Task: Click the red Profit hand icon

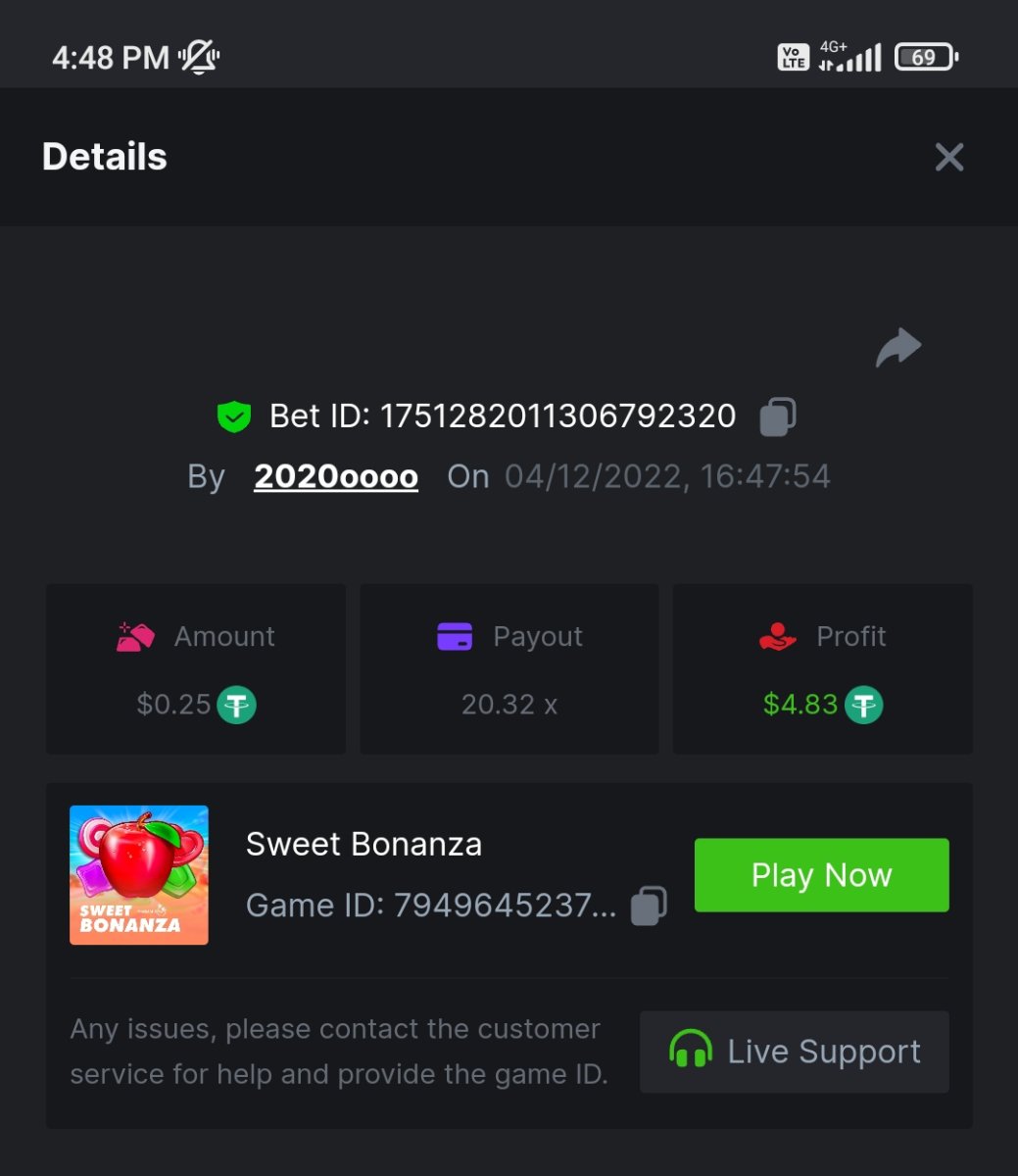Action: pyautogui.click(x=778, y=637)
